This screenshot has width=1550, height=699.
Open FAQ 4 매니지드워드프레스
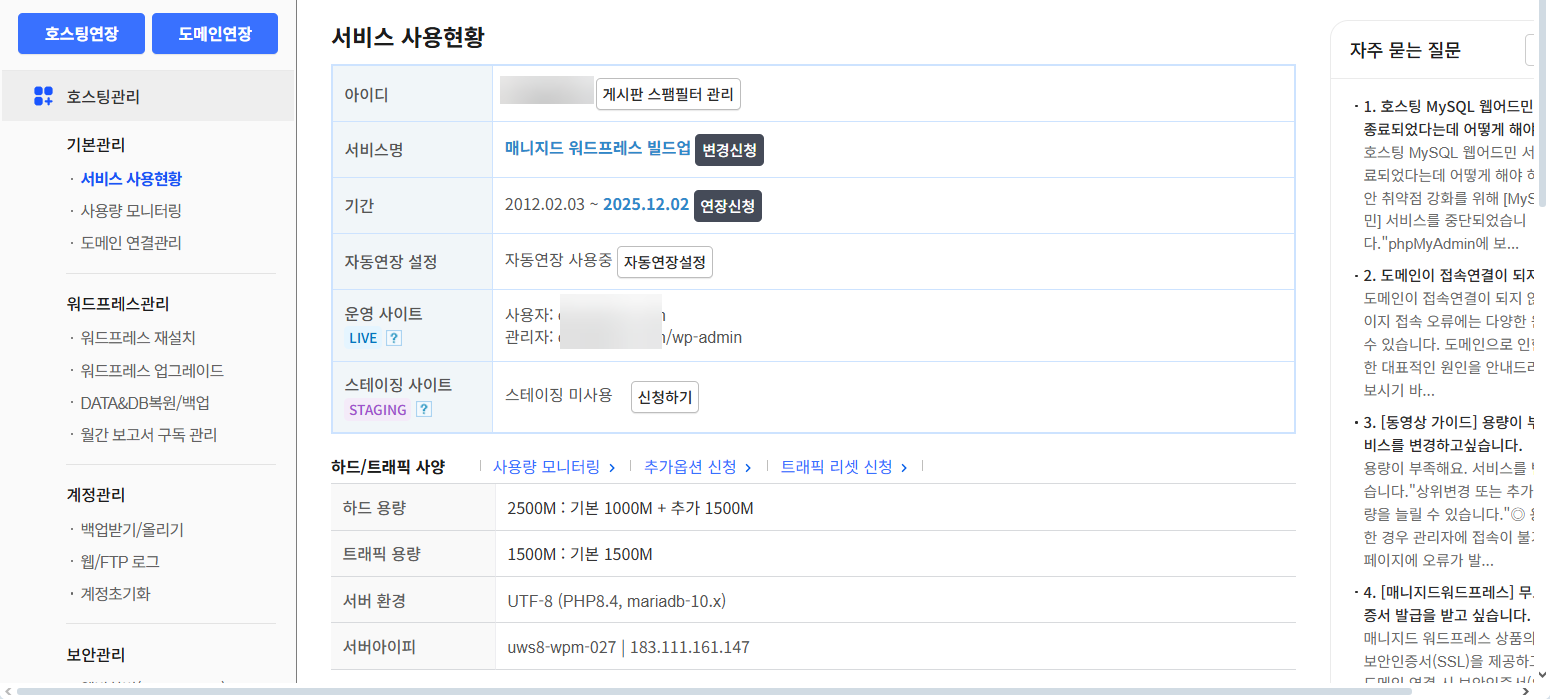click(x=1448, y=603)
